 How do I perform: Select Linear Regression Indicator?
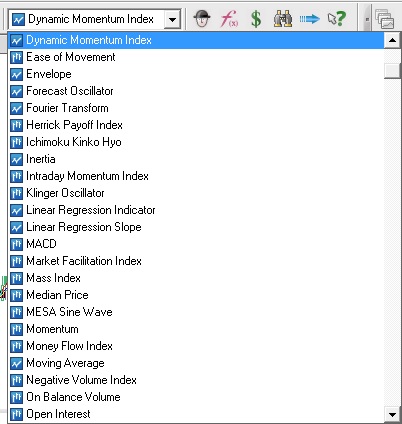(x=196, y=210)
